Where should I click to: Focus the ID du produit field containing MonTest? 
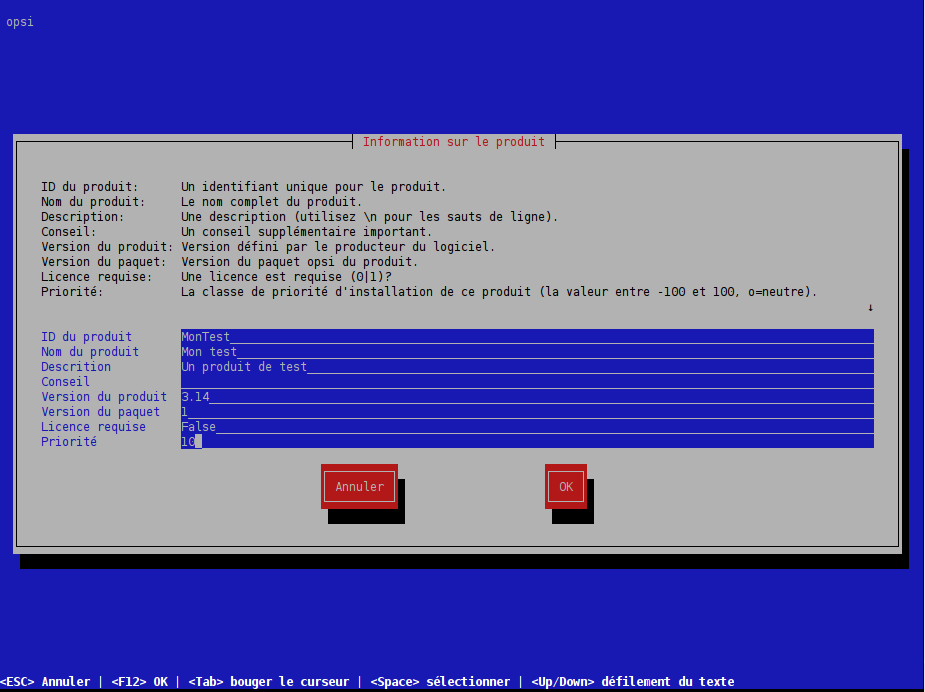(x=527, y=336)
